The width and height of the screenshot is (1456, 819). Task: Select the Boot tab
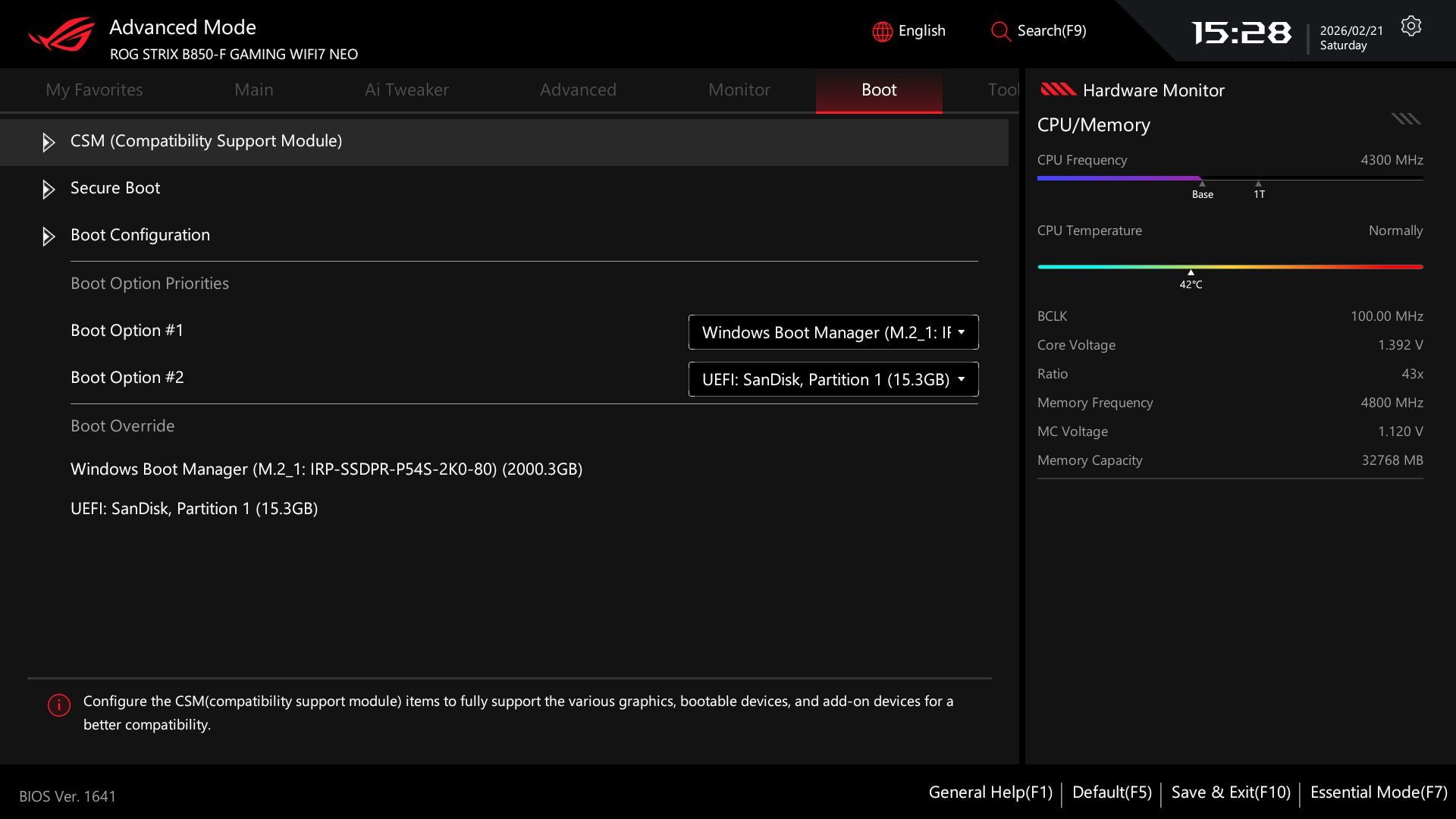pyautogui.click(x=879, y=91)
